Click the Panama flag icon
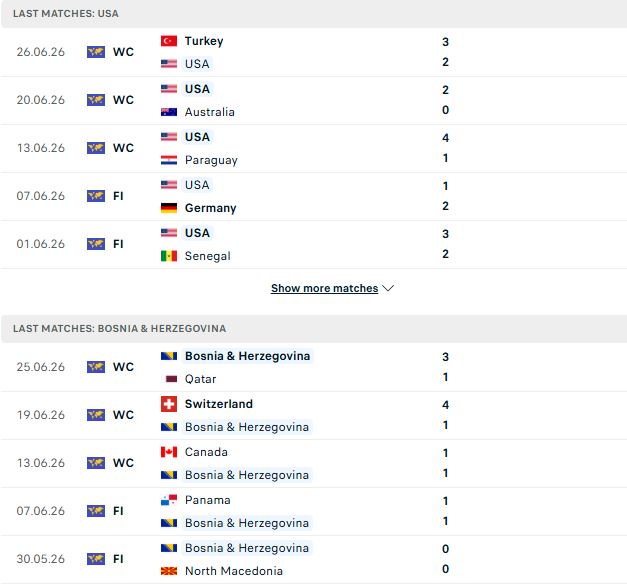The width and height of the screenshot is (627, 586). coord(169,500)
